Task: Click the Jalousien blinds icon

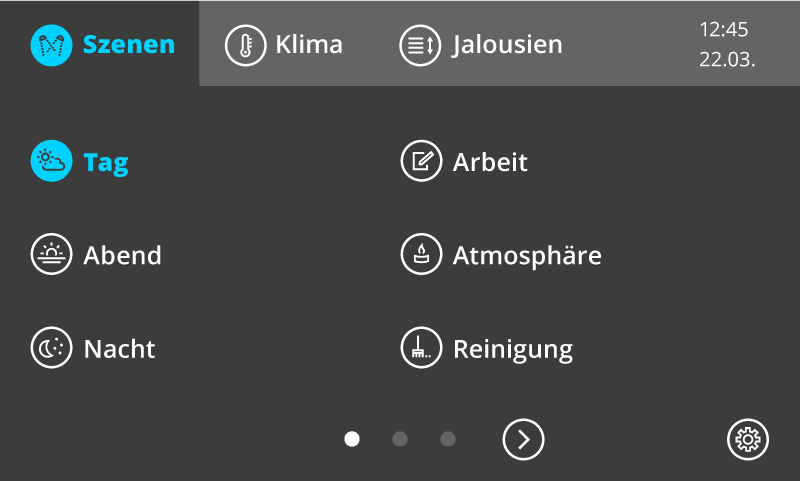Action: pos(420,45)
